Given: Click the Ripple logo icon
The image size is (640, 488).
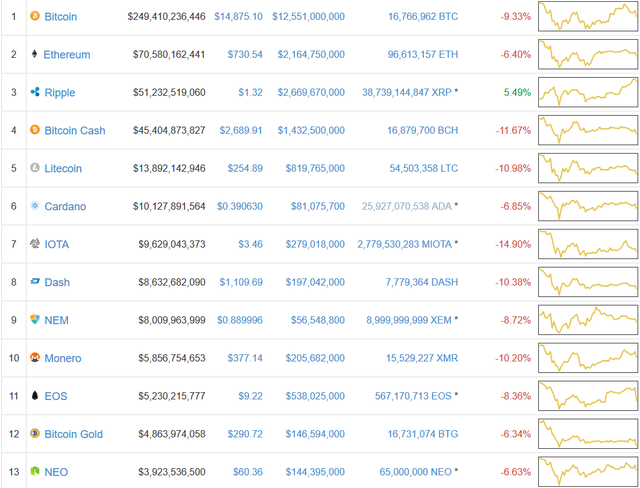Looking at the screenshot, I should point(35,92).
